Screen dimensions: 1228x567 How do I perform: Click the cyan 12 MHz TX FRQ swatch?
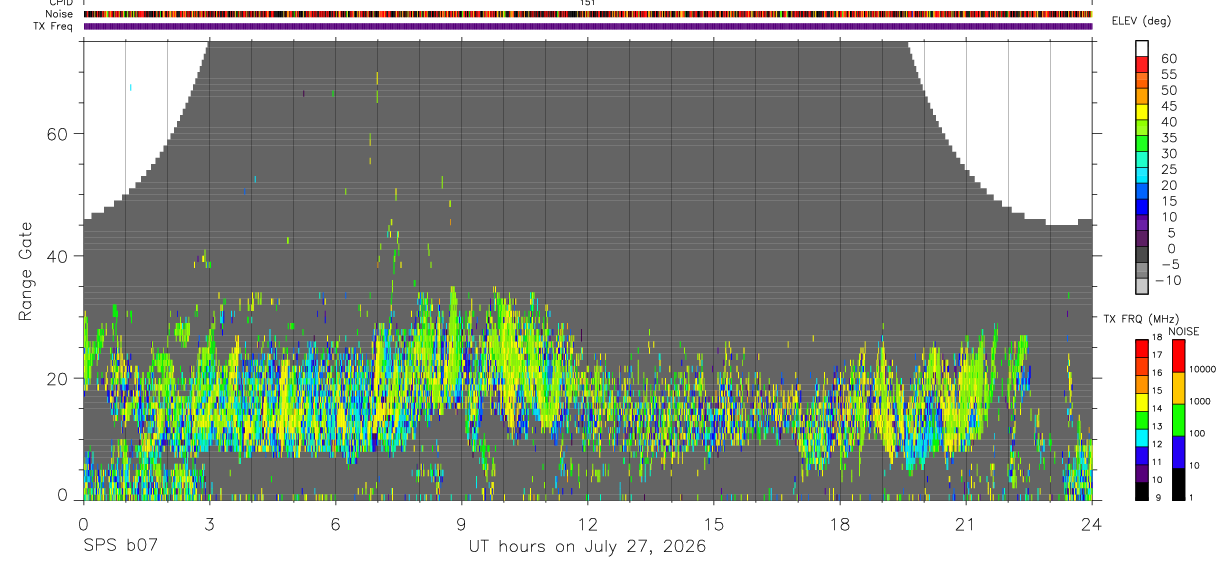tap(1141, 439)
